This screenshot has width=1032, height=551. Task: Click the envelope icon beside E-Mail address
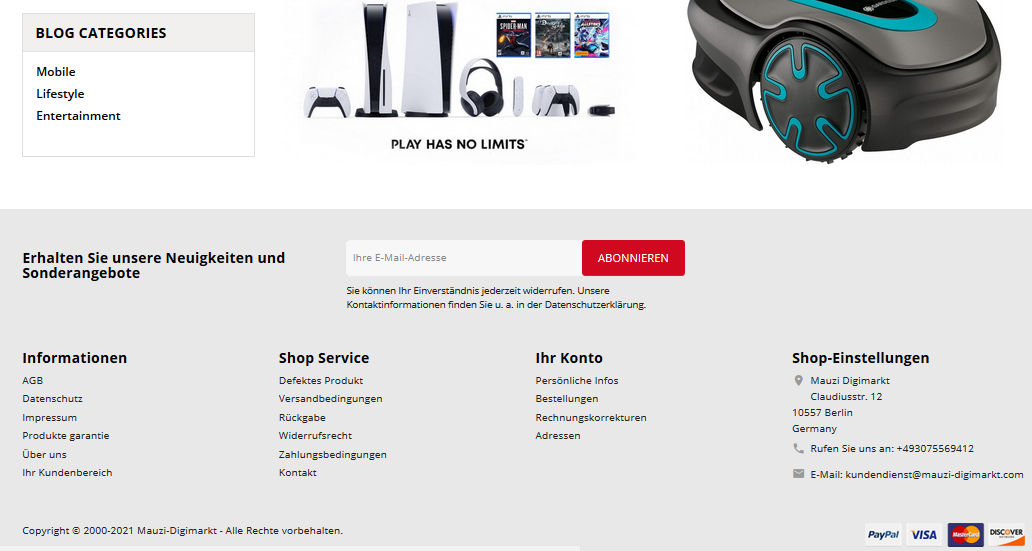click(798, 474)
